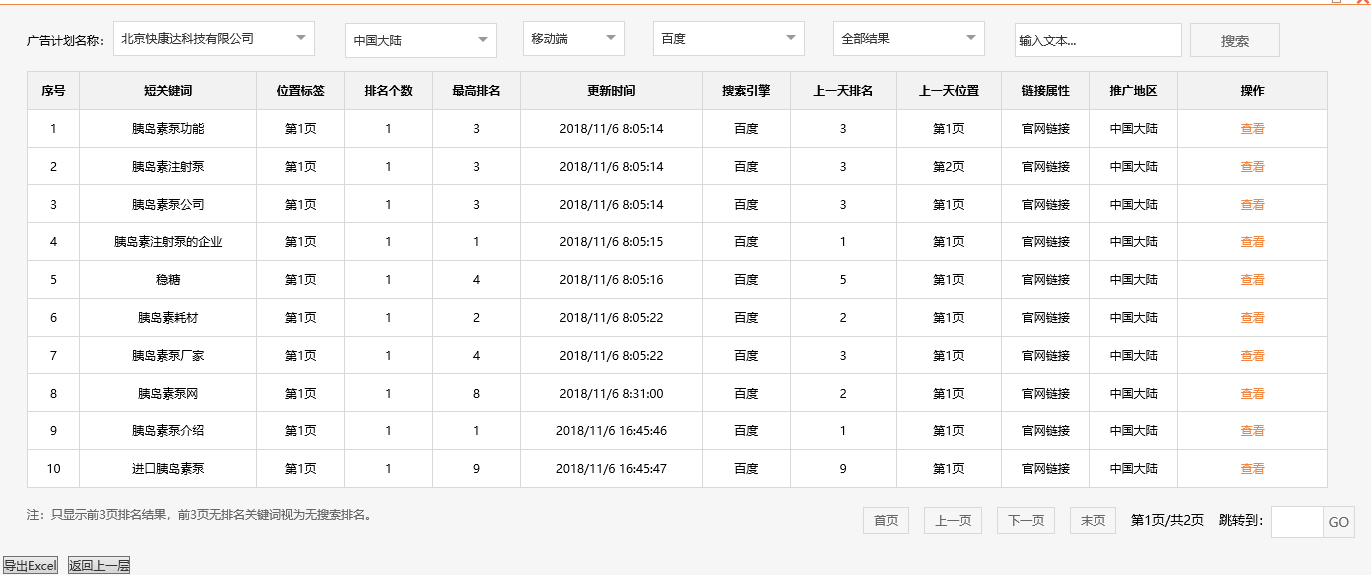Viewport: 1371px width, 575px height.
Task: Expand the 中国大陆 region dropdown
Action: (x=421, y=40)
